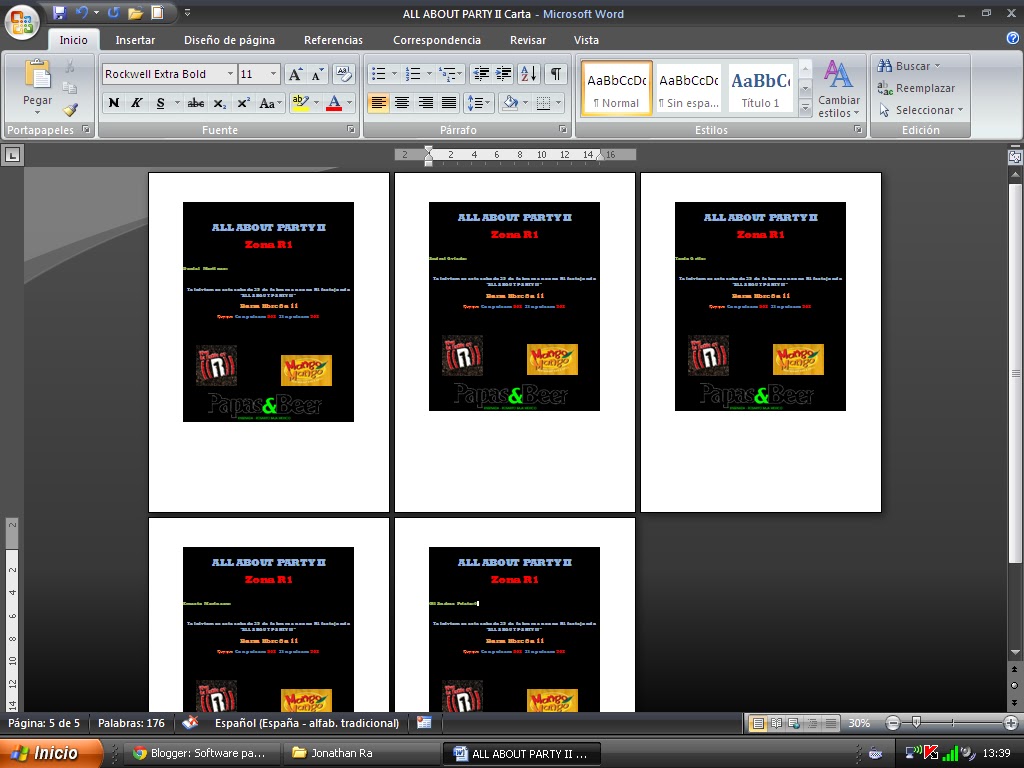Switch to Diseño de página tab

(229, 40)
